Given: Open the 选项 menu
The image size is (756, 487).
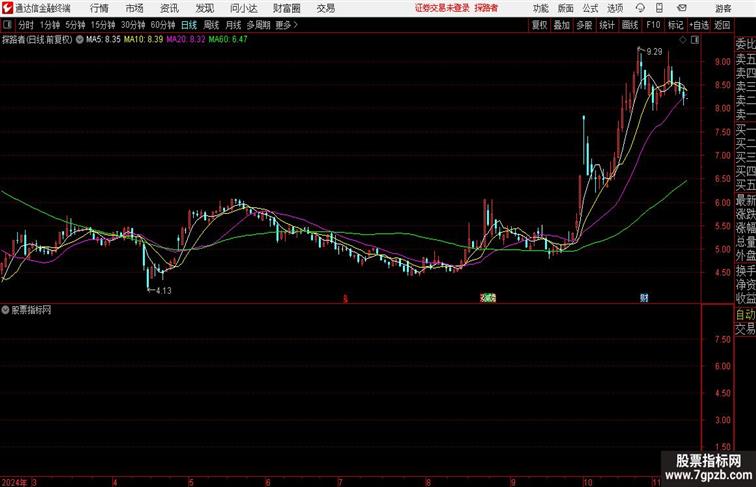Looking at the screenshot, I should click(615, 8).
